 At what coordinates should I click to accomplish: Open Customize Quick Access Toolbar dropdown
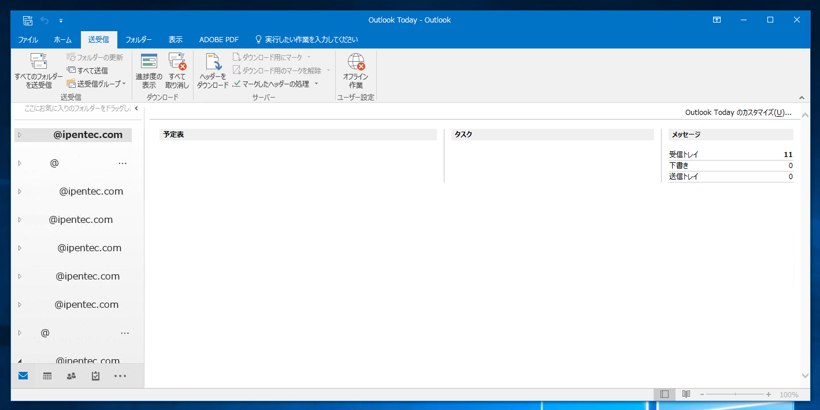(x=61, y=21)
